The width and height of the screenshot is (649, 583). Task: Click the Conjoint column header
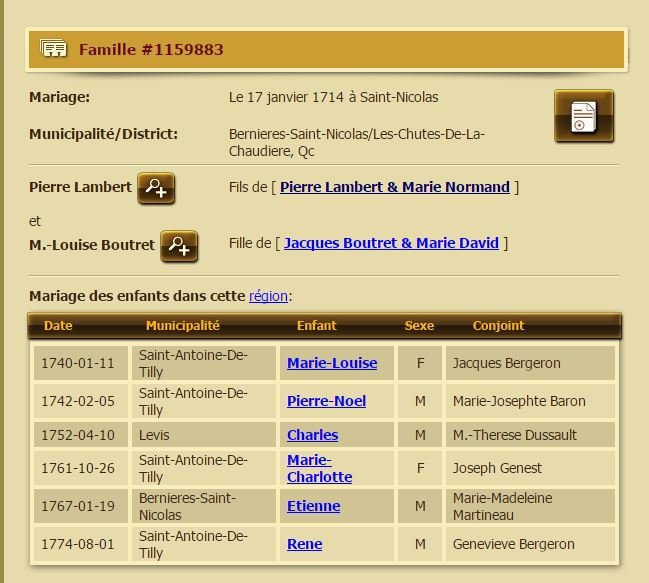tap(498, 326)
